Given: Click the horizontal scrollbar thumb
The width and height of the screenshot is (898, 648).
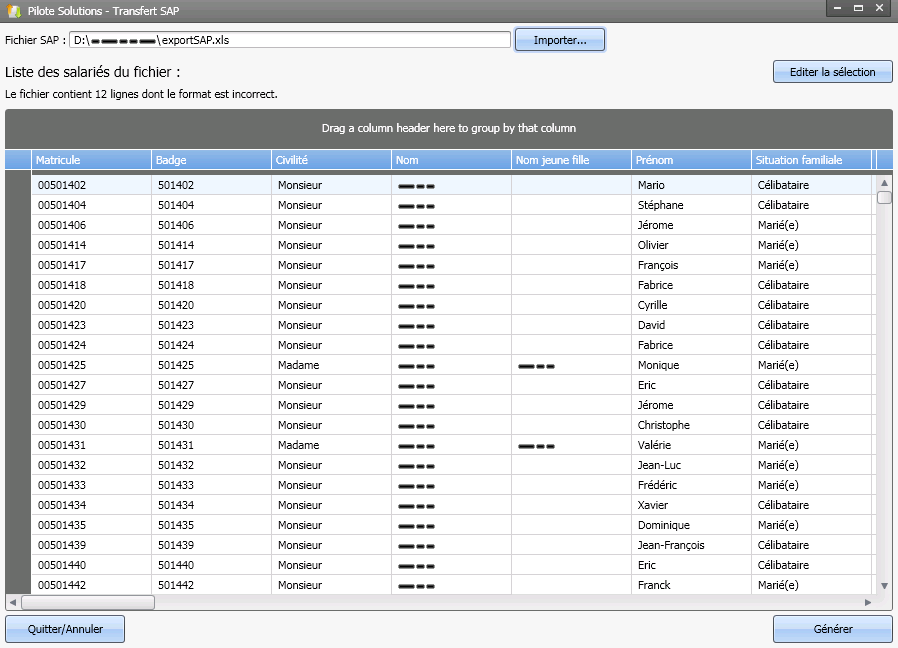Looking at the screenshot, I should click(x=87, y=603).
